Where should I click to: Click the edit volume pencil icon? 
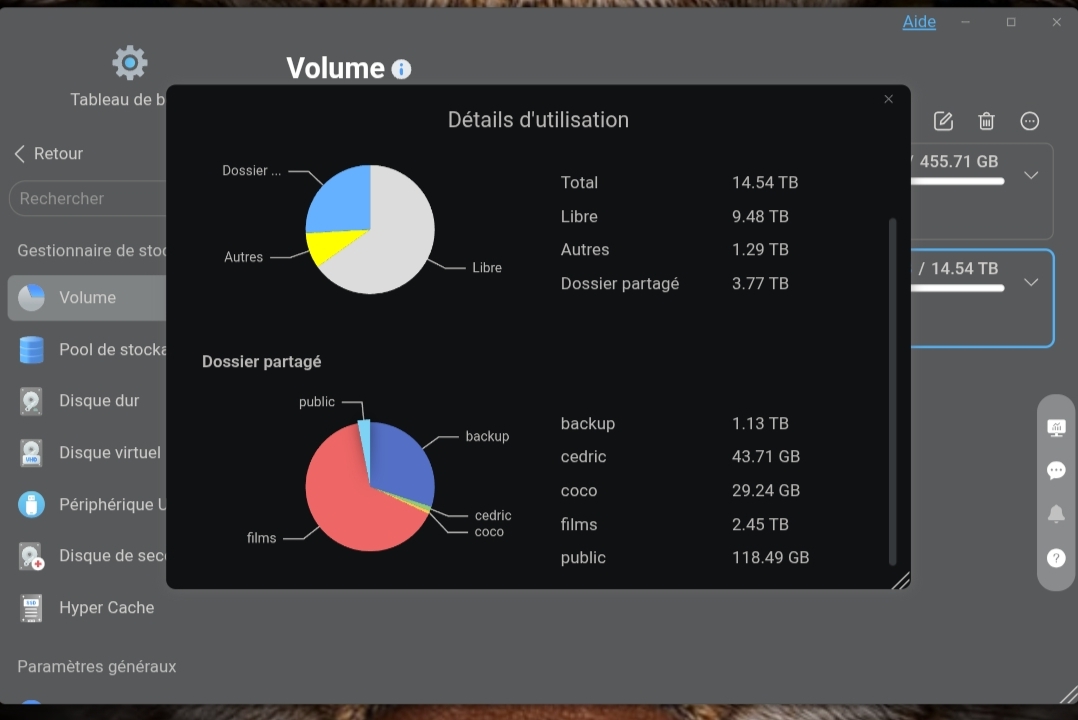tap(943, 121)
